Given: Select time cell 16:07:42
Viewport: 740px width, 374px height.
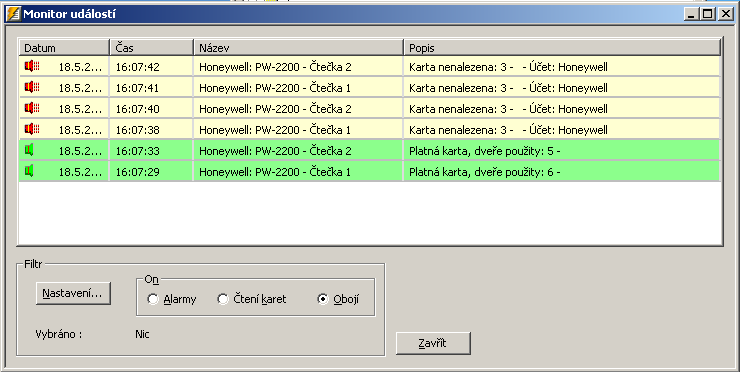Looking at the screenshot, I should (138, 67).
